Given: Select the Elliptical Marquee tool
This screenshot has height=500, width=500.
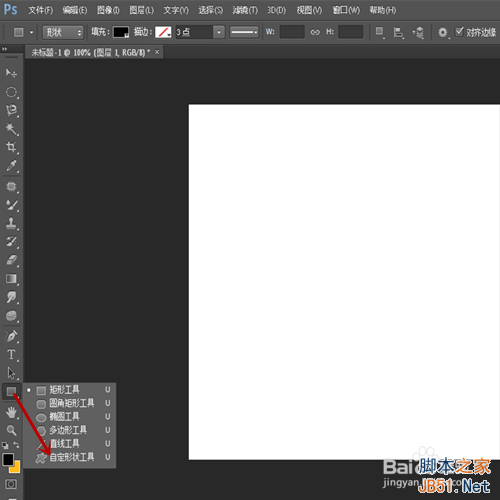Looking at the screenshot, I should [x=11, y=92].
